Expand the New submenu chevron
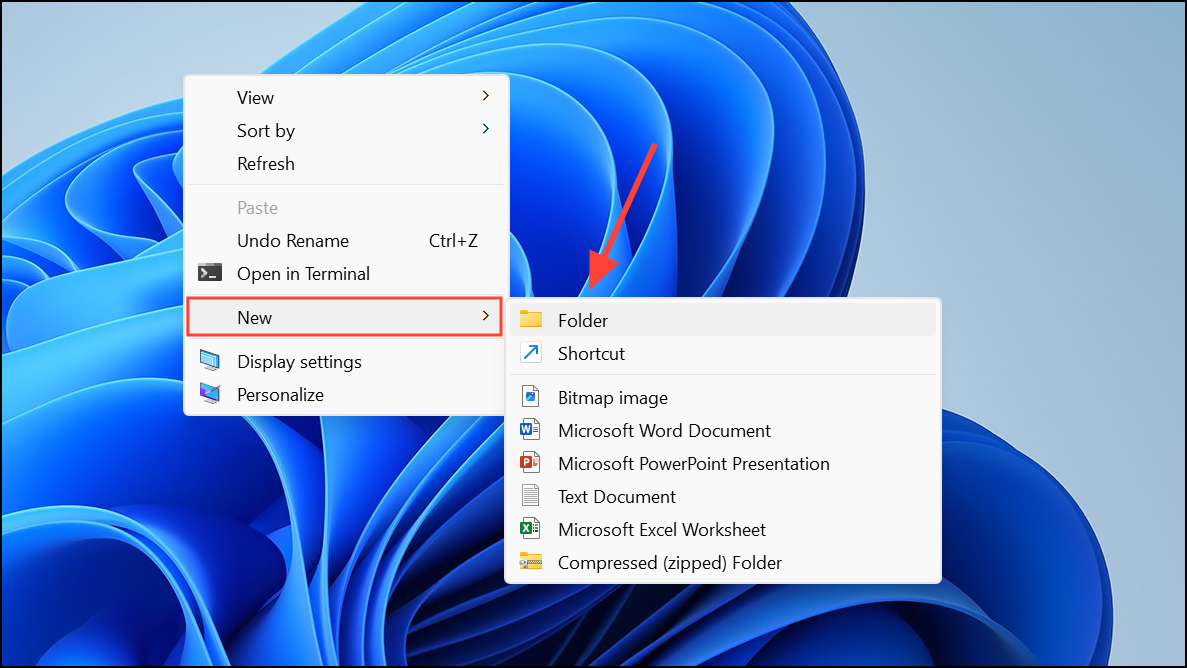The image size is (1187, 668). click(486, 316)
